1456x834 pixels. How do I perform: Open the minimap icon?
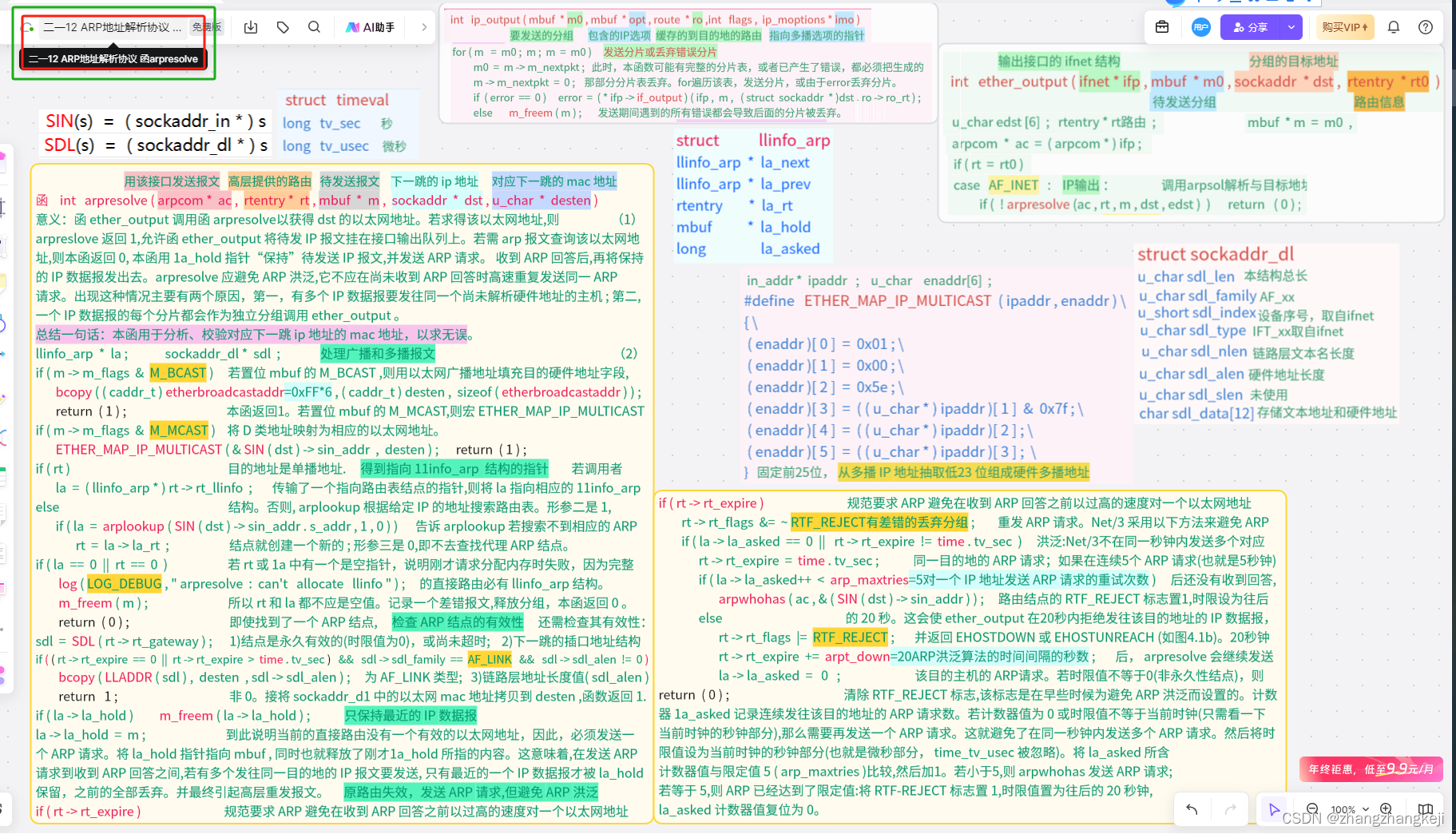(1426, 809)
